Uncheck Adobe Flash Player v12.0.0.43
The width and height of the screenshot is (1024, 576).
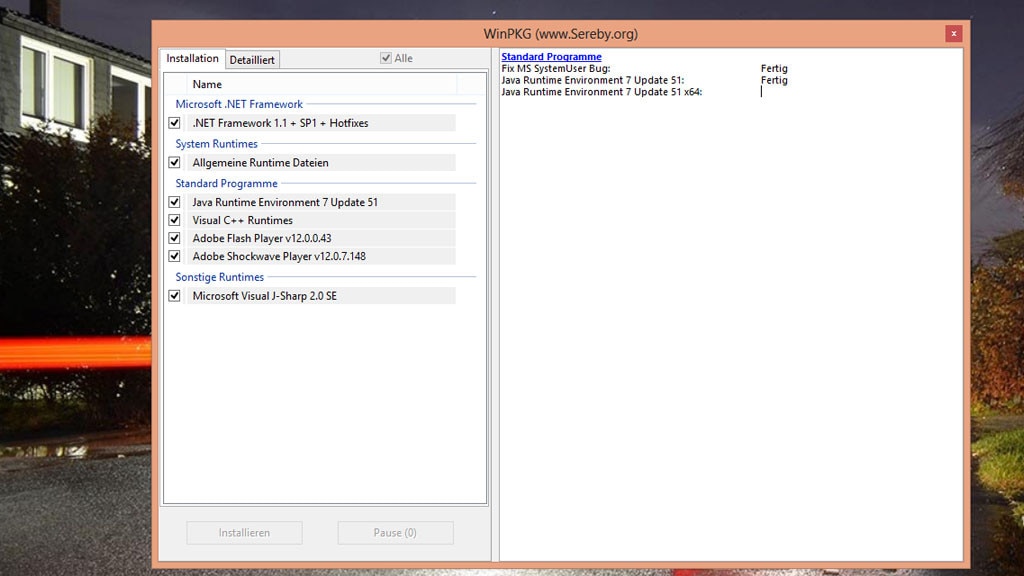point(174,238)
